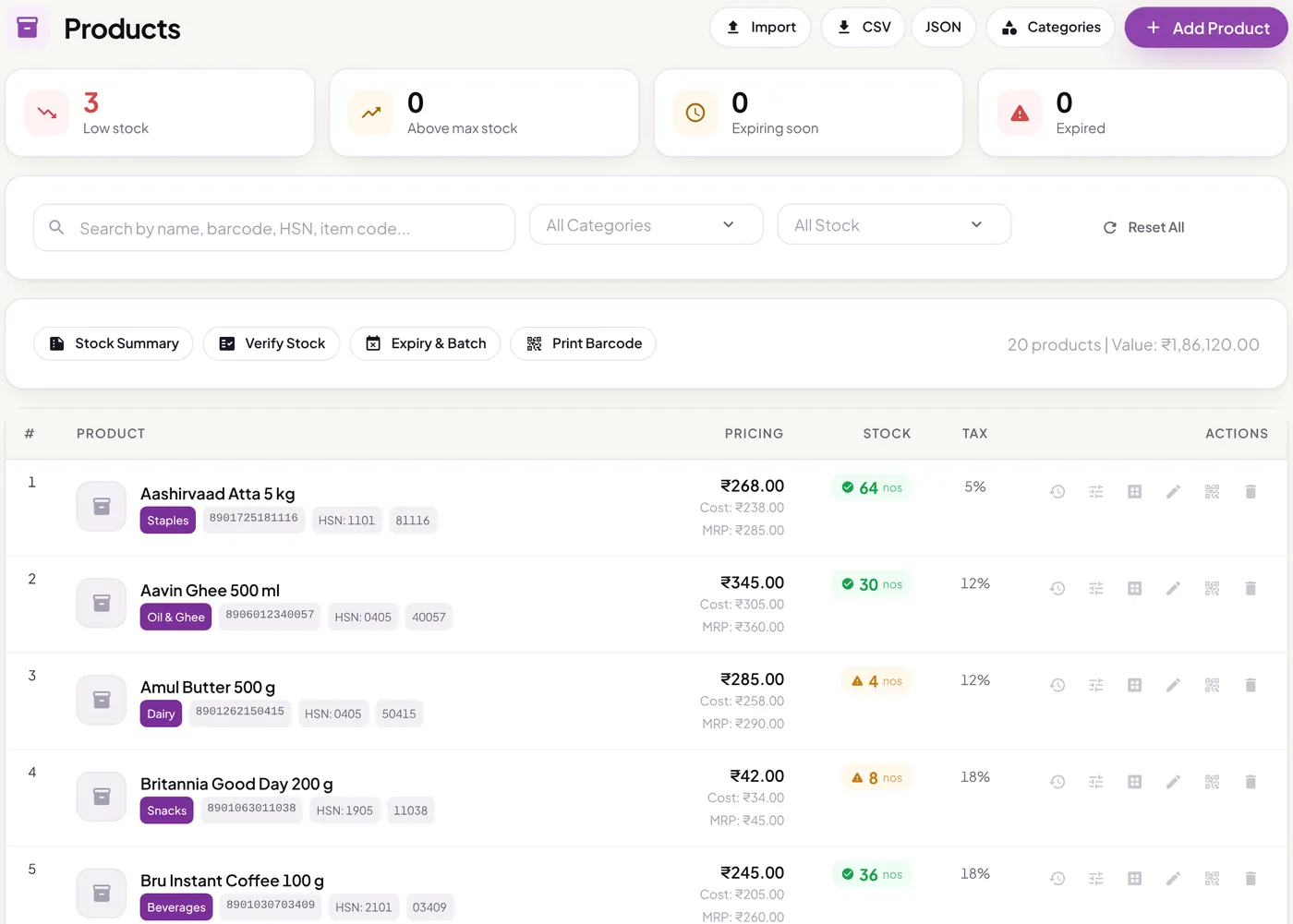
Task: Select the Low stock summary card
Action: tap(160, 113)
